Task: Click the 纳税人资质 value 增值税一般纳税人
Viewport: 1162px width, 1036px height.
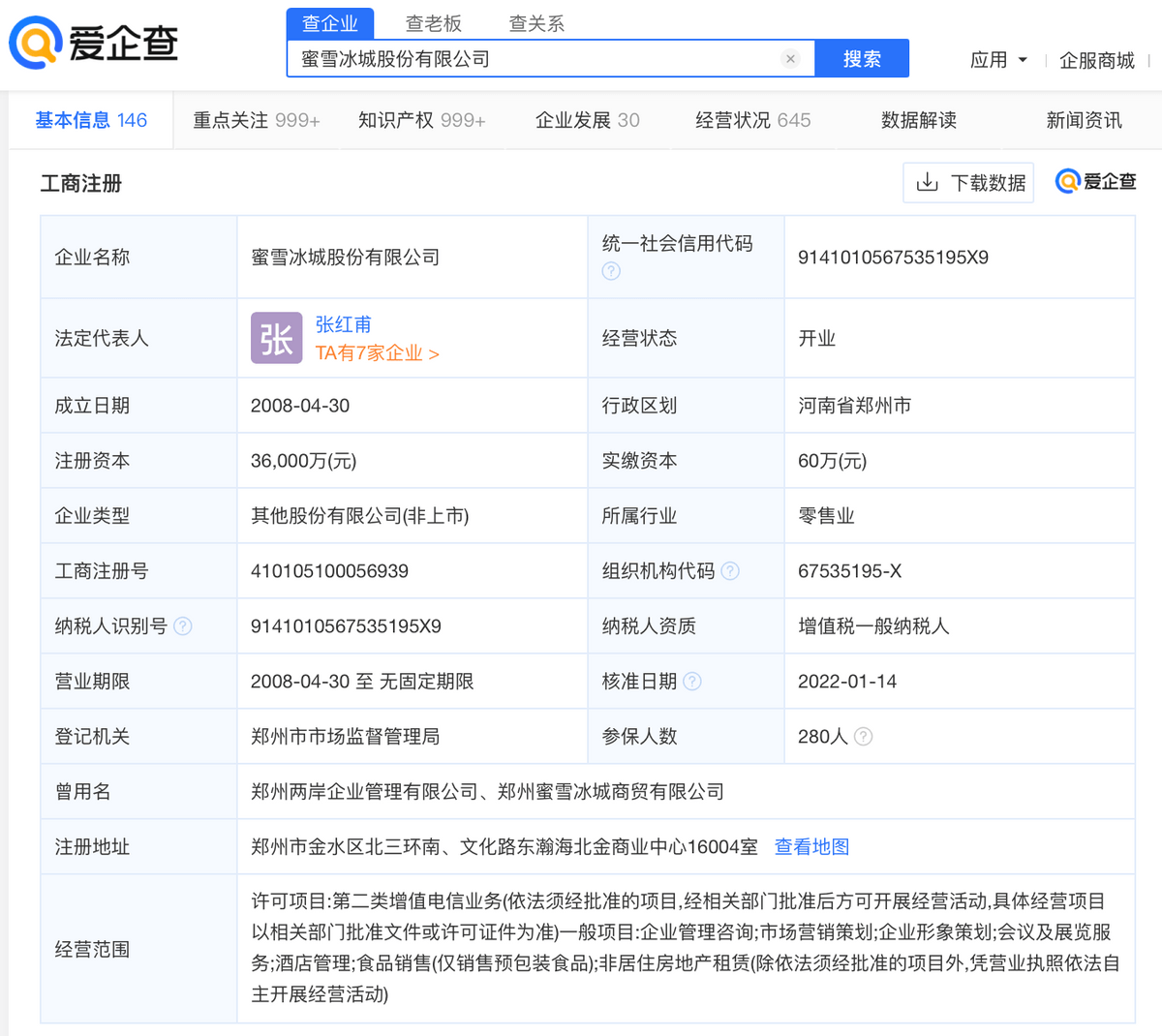Action: pyautogui.click(x=873, y=626)
